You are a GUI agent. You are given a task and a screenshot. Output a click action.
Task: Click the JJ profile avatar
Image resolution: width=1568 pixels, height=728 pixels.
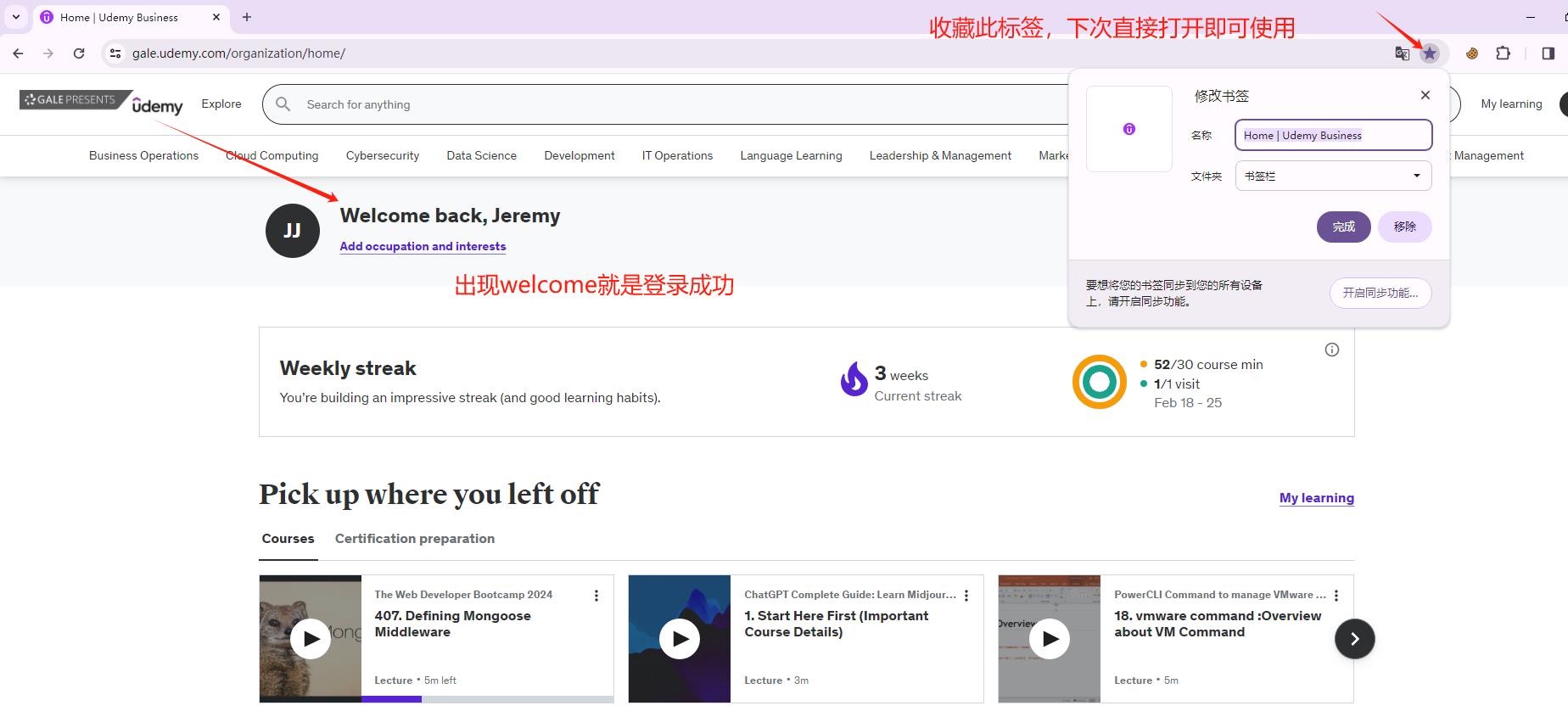pyautogui.click(x=293, y=231)
